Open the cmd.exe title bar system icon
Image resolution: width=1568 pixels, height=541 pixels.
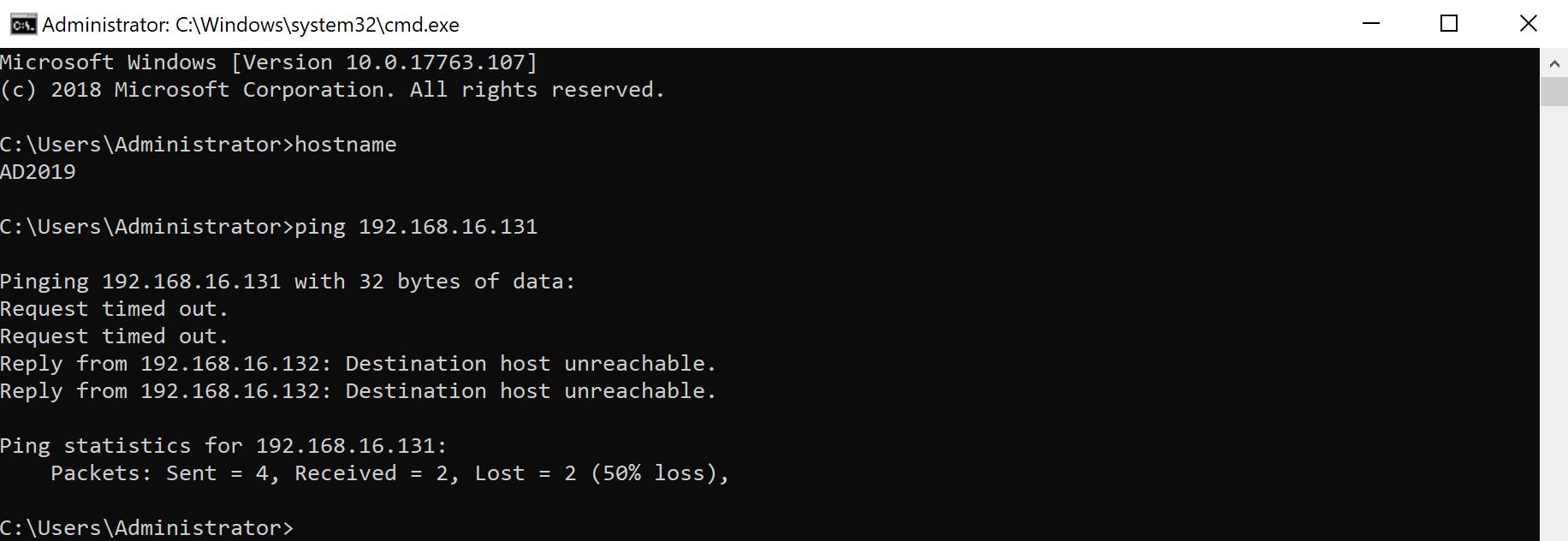23,24
